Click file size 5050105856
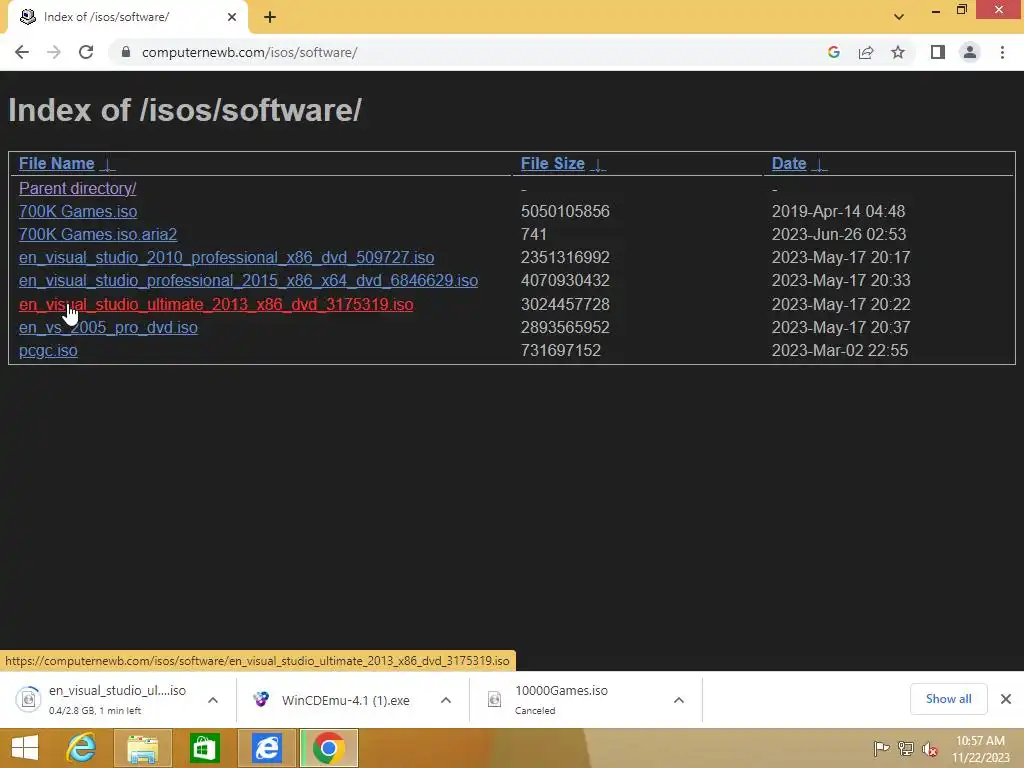This screenshot has height=768, width=1024. [x=565, y=212]
